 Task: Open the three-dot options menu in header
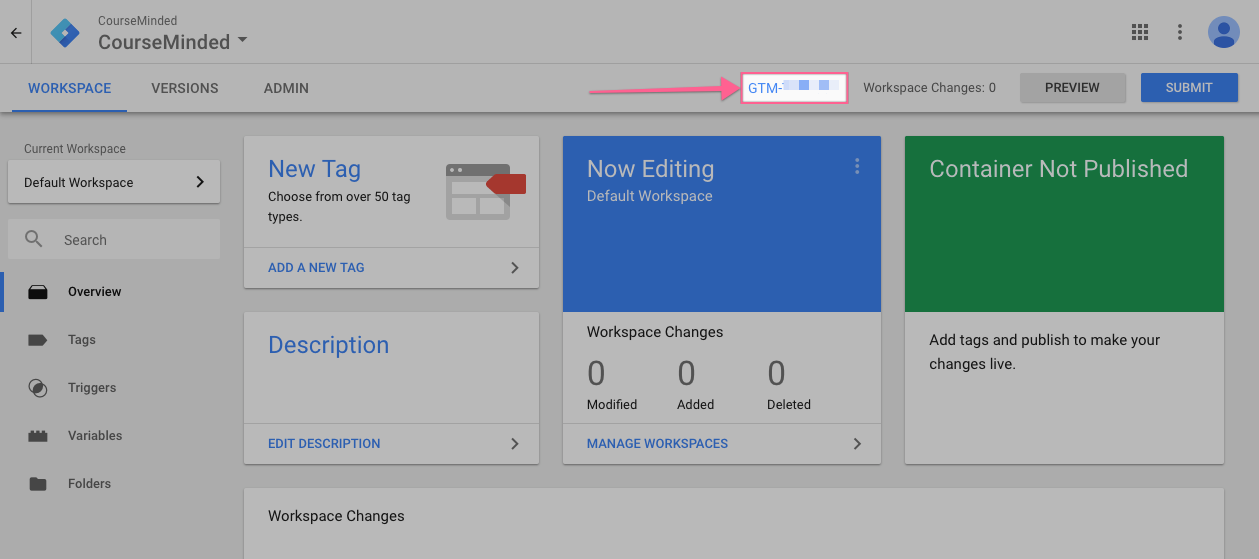pos(1180,32)
